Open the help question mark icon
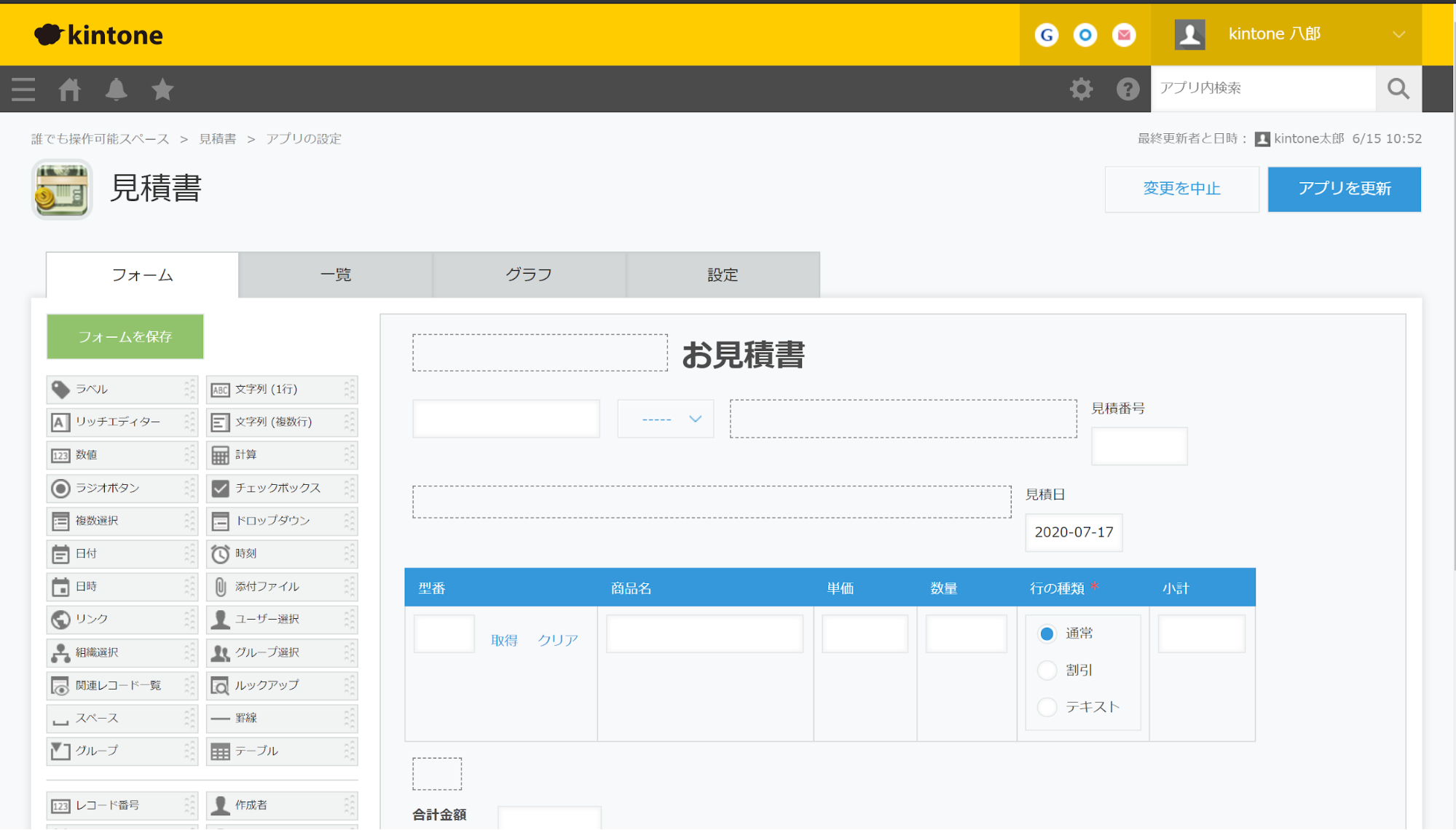The image size is (1456, 830). click(x=1128, y=89)
